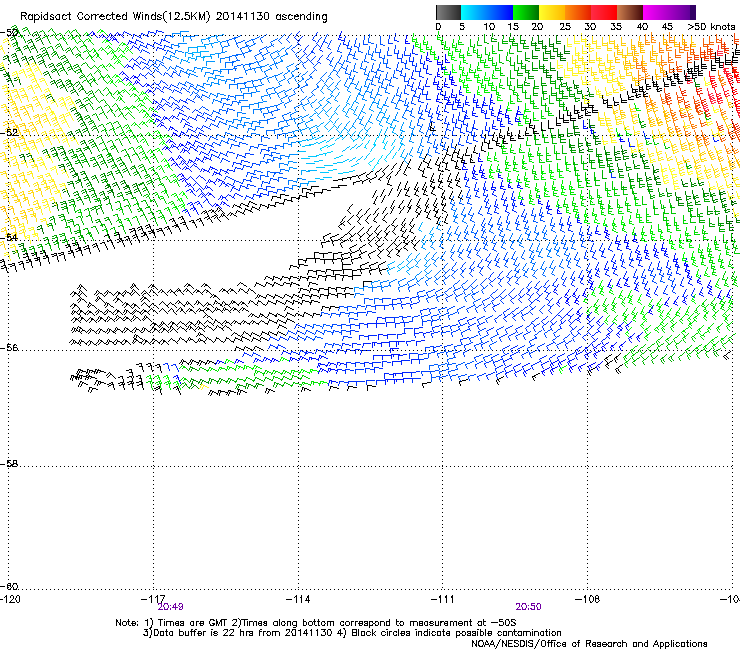Image resolution: width=740 pixels, height=650 pixels.
Task: Click the '-56' latitude axis label
Action: 9,348
